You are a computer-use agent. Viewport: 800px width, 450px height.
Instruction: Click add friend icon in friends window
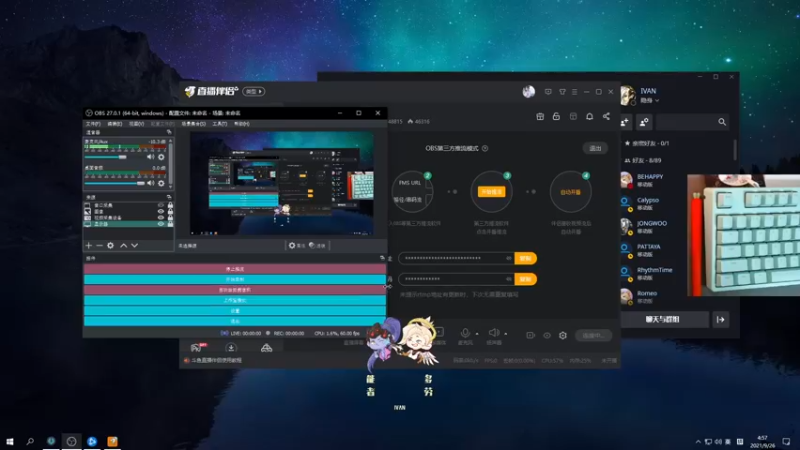click(x=626, y=122)
